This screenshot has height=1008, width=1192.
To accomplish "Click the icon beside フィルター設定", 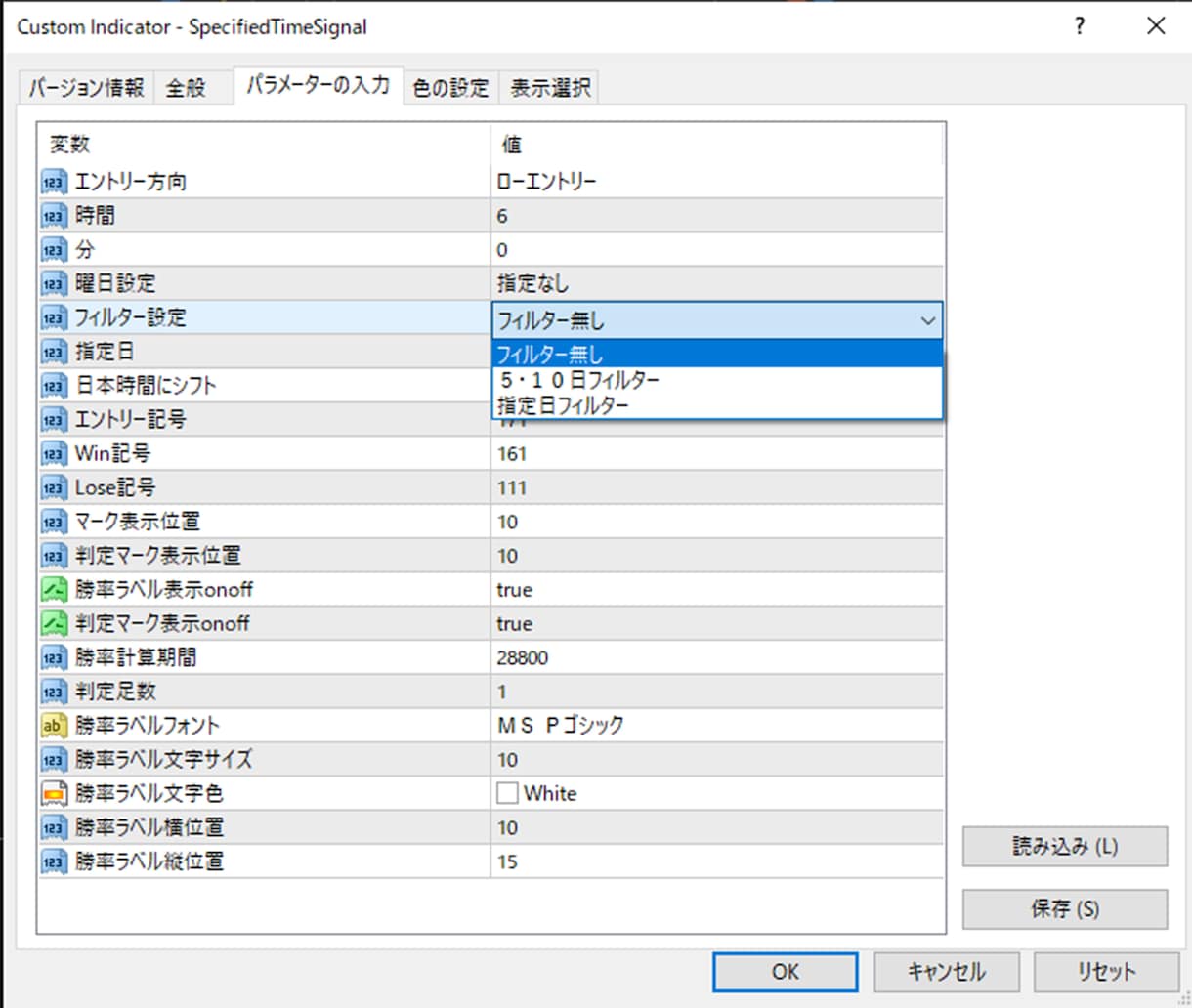I will click(54, 317).
